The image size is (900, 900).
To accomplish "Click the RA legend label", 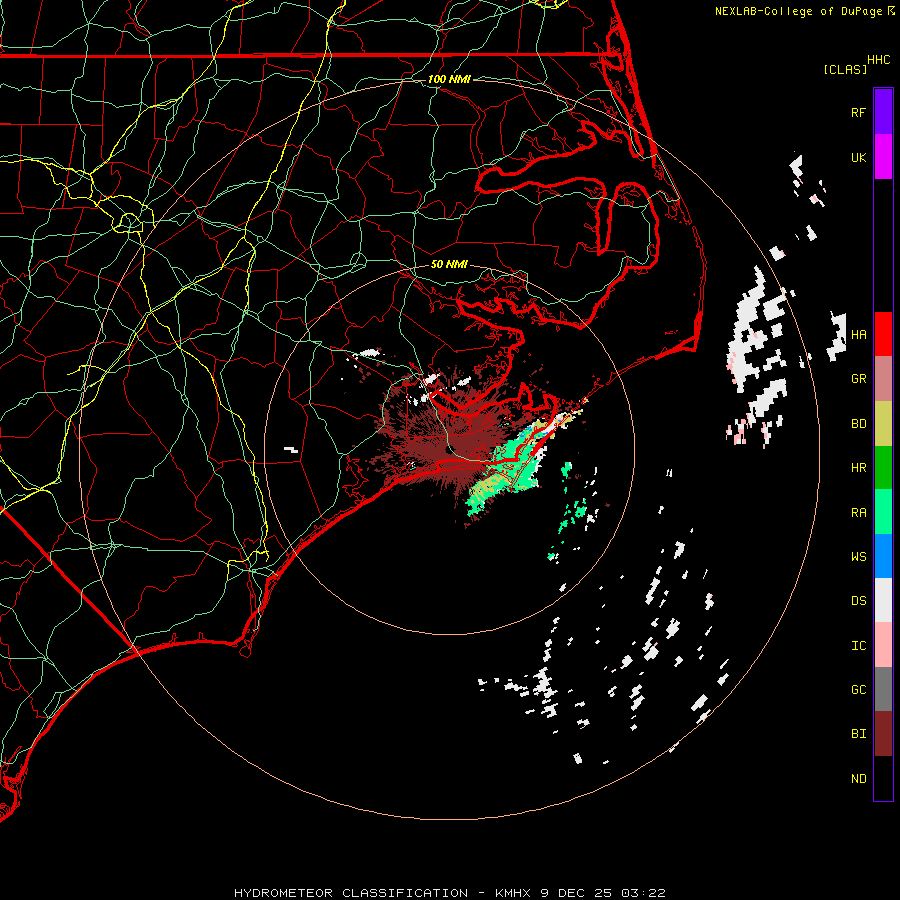I will click(858, 513).
